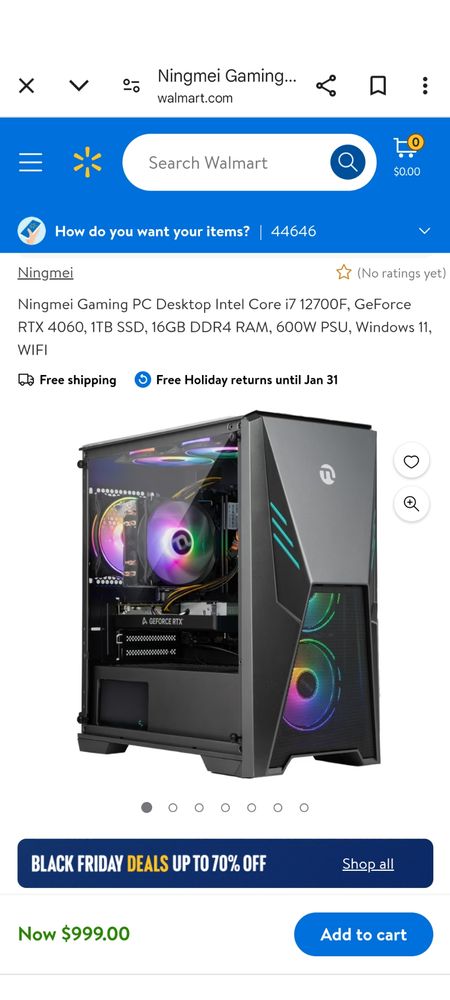
Task: Click the search magnifier button
Action: 347,163
